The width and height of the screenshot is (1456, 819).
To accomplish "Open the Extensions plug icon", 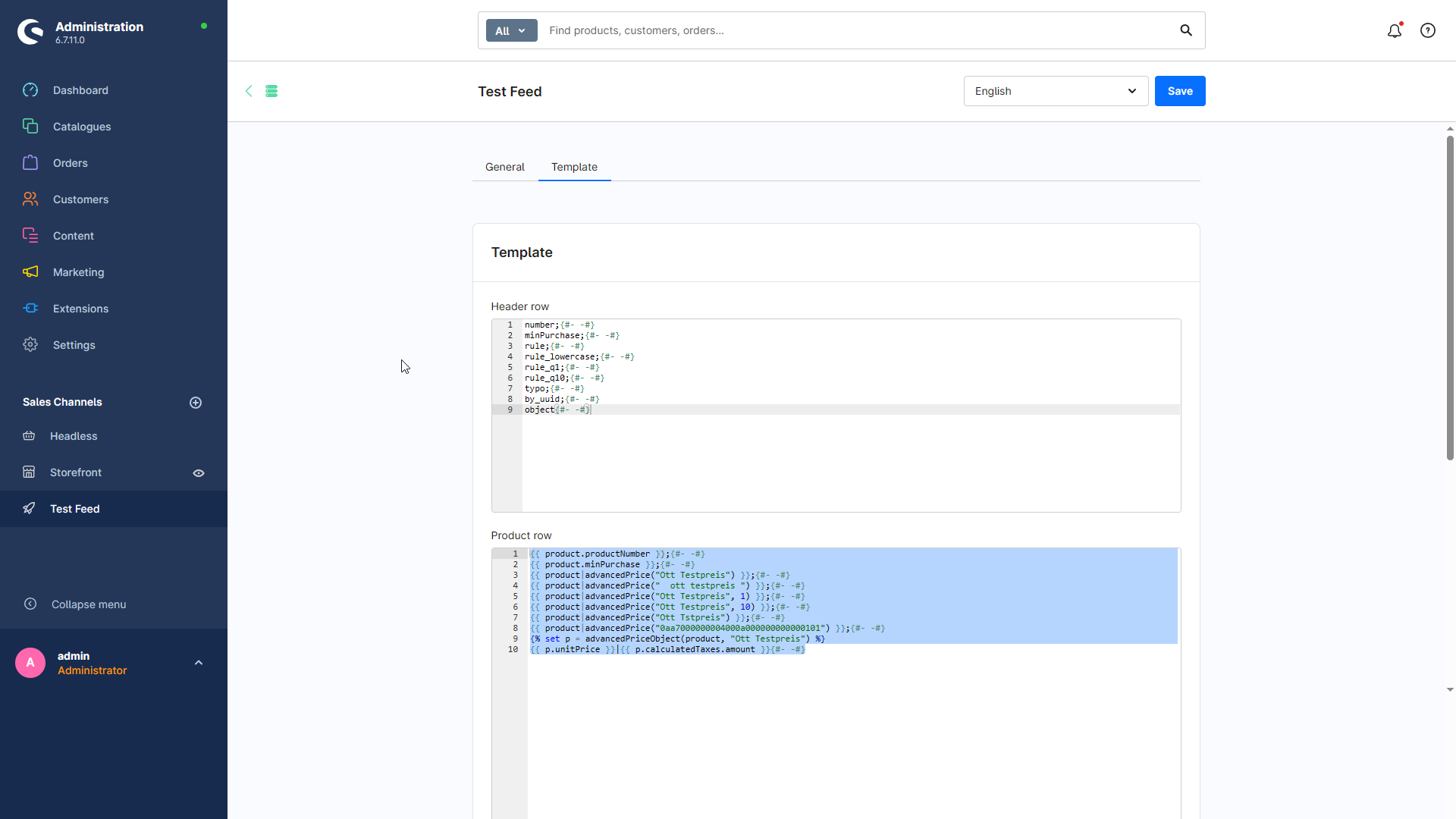I will point(30,309).
